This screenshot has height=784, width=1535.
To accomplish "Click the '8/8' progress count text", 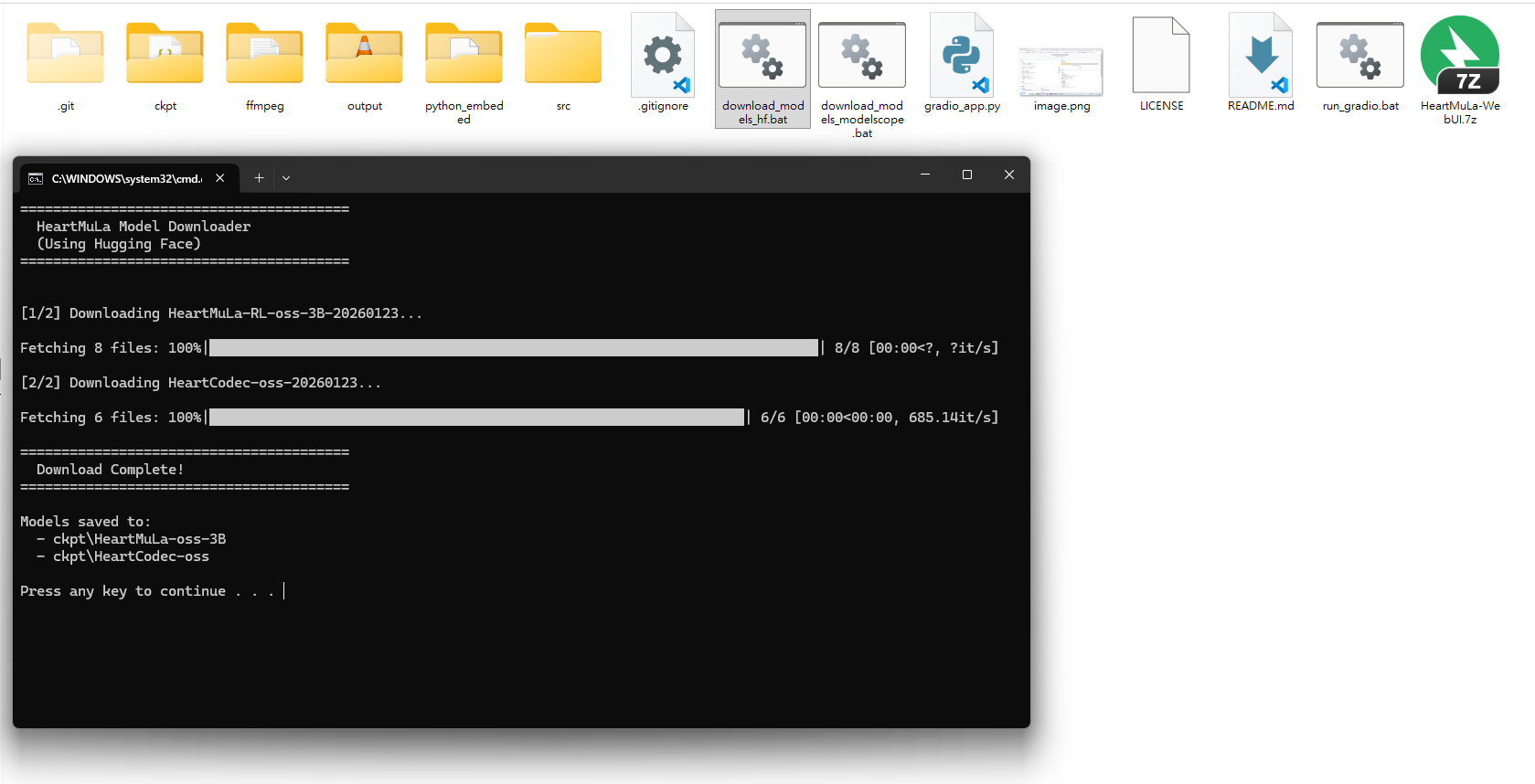I will pos(847,348).
